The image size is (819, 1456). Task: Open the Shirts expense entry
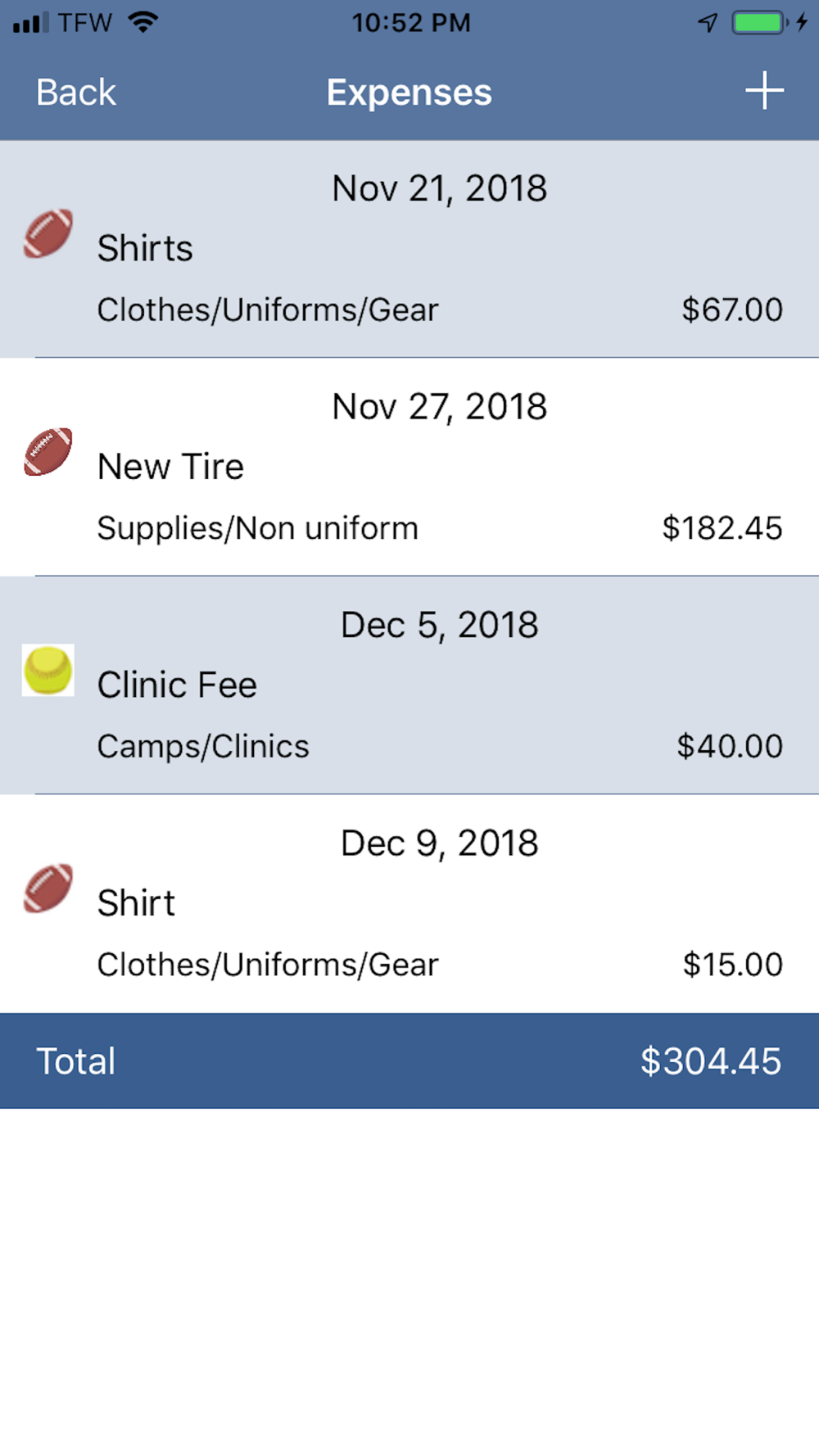pyautogui.click(x=145, y=248)
